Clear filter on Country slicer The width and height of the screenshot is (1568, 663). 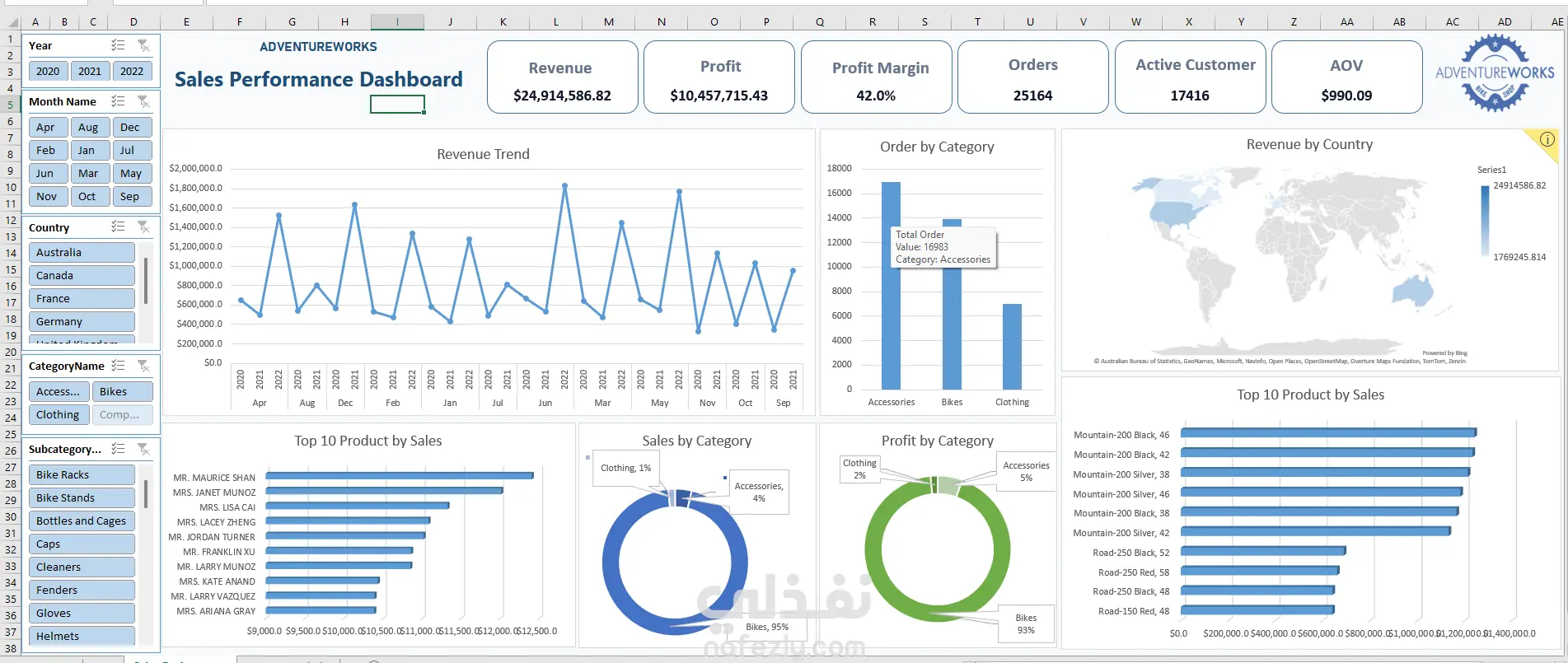pos(143,226)
